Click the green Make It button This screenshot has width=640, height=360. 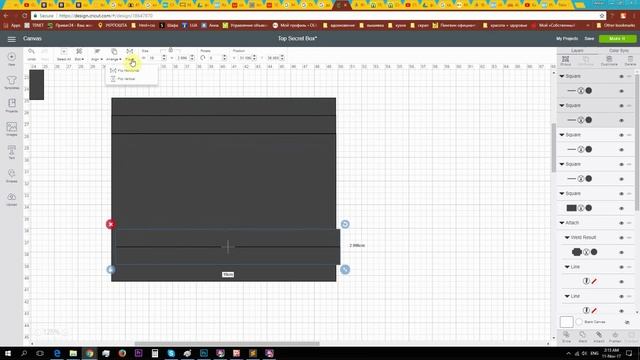617,38
